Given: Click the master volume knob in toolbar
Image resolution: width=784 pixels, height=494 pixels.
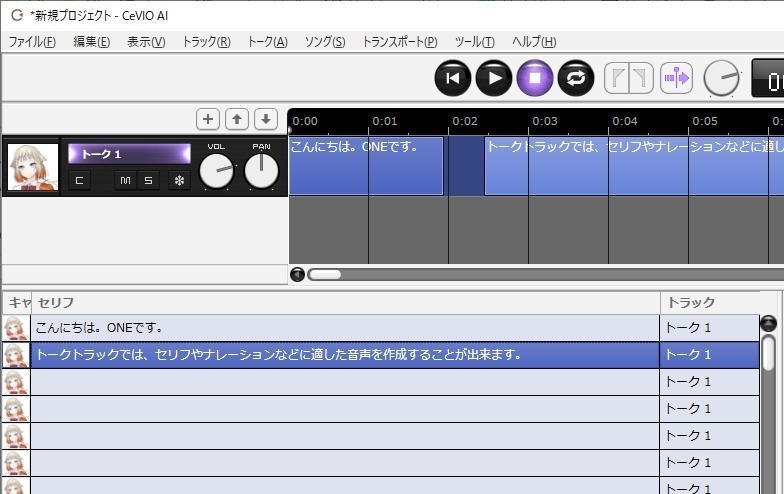Looking at the screenshot, I should 722,78.
